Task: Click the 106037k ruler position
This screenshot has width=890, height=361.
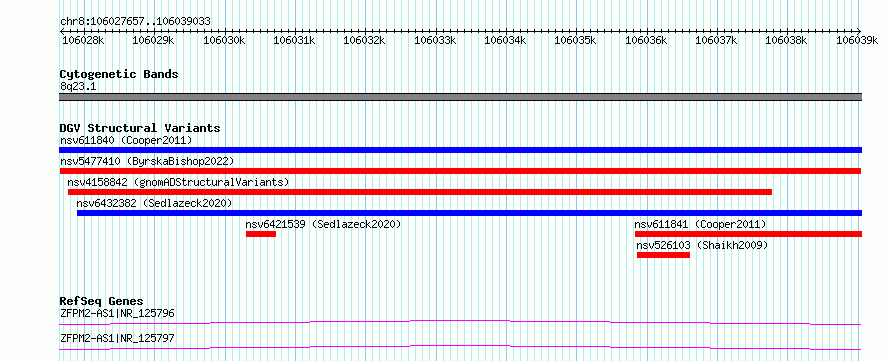Action: [x=716, y=40]
